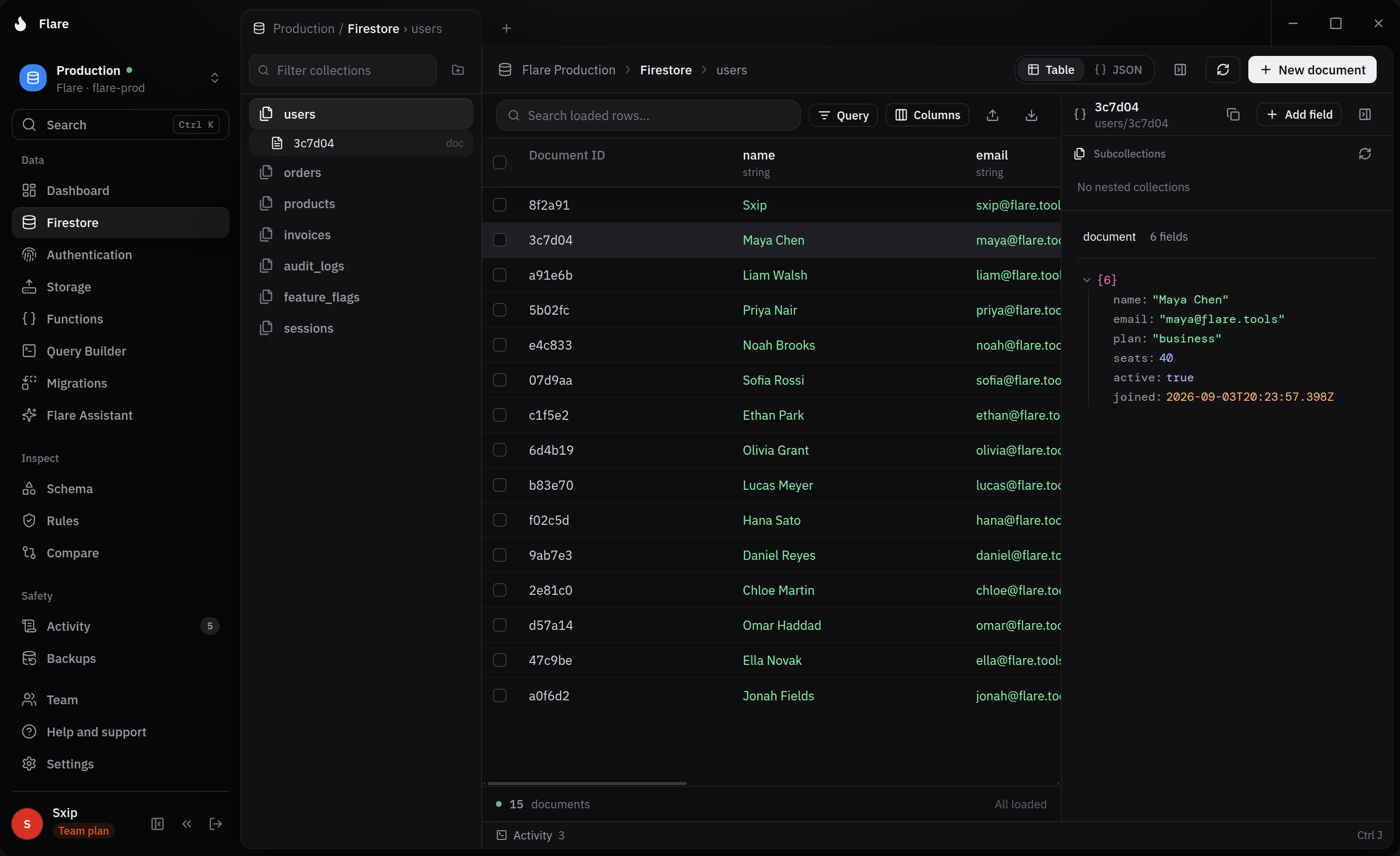The image size is (1400, 856).
Task: Switch to JSON view
Action: pos(1118,70)
